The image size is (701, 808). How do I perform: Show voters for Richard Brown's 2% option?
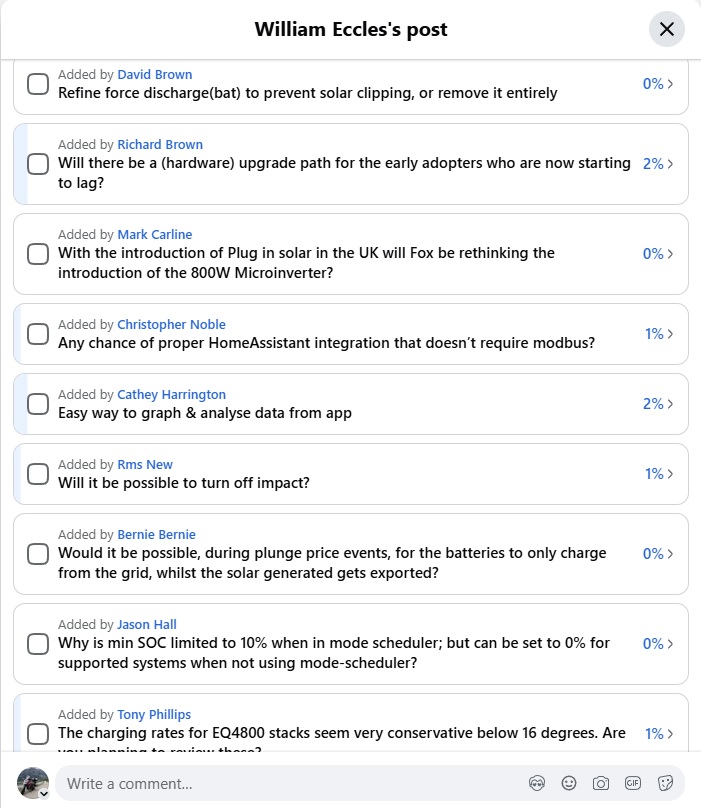(x=658, y=163)
